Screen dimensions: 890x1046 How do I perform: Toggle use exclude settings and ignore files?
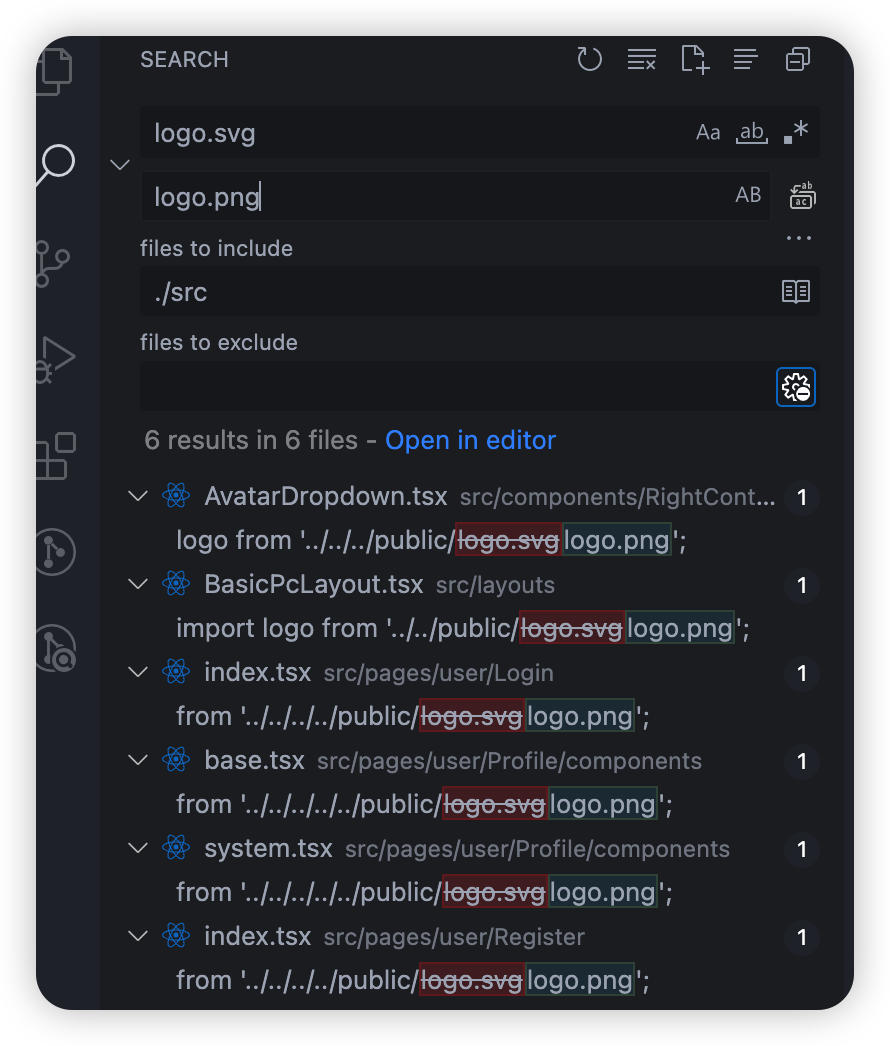[x=796, y=387]
